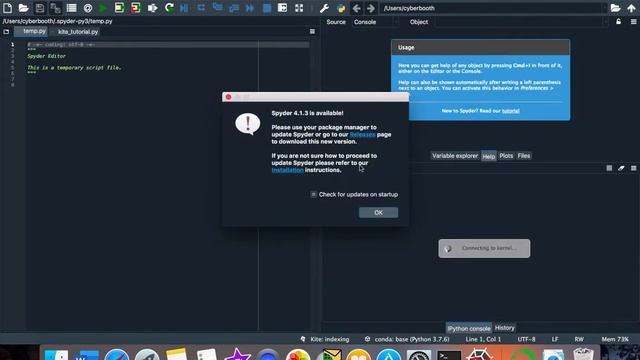Open the Plots tab

tap(506, 156)
